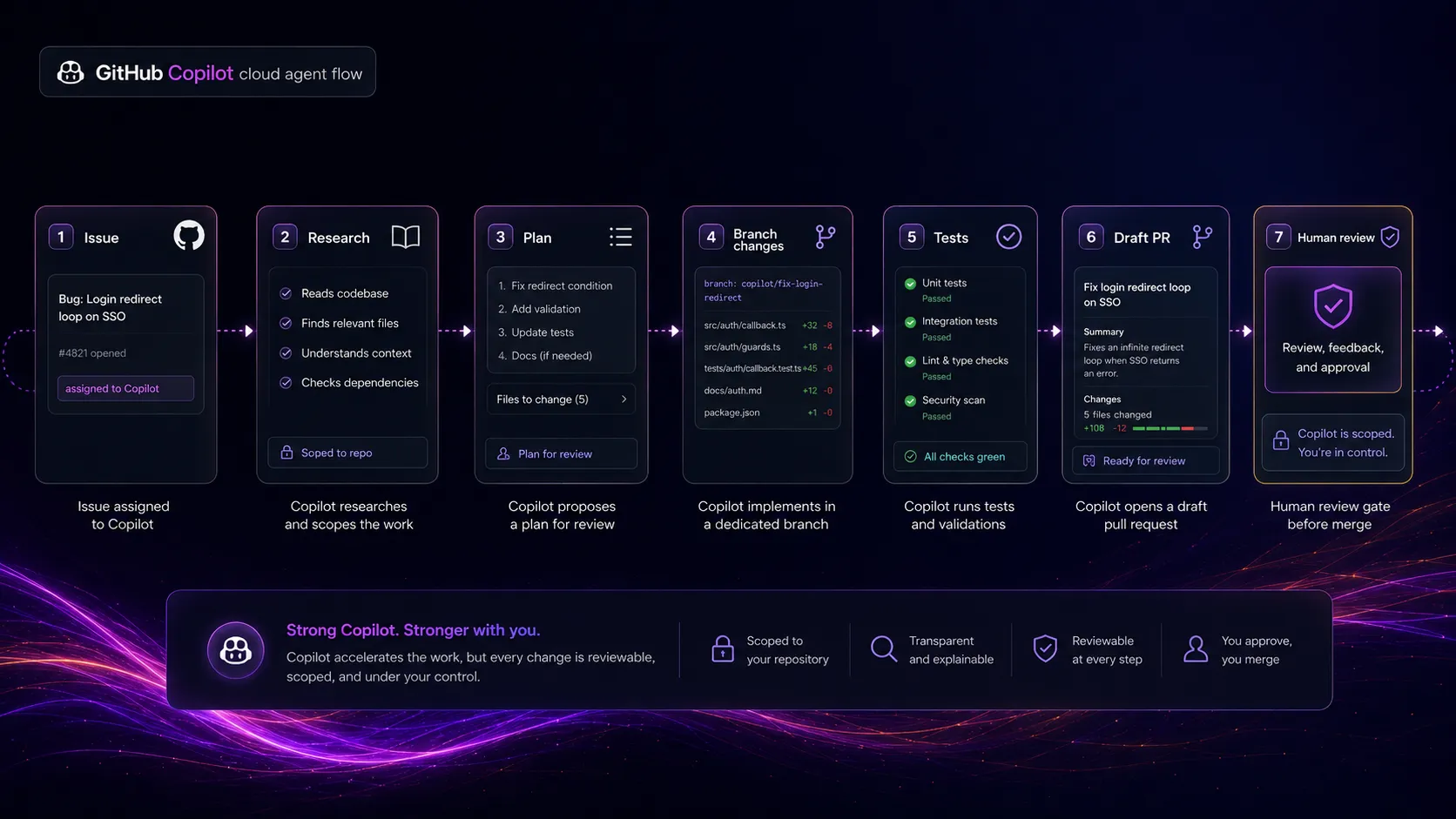Screen dimensions: 1456x819
Task: Click the +108 additions count in Draft PR
Action: tap(1094, 428)
